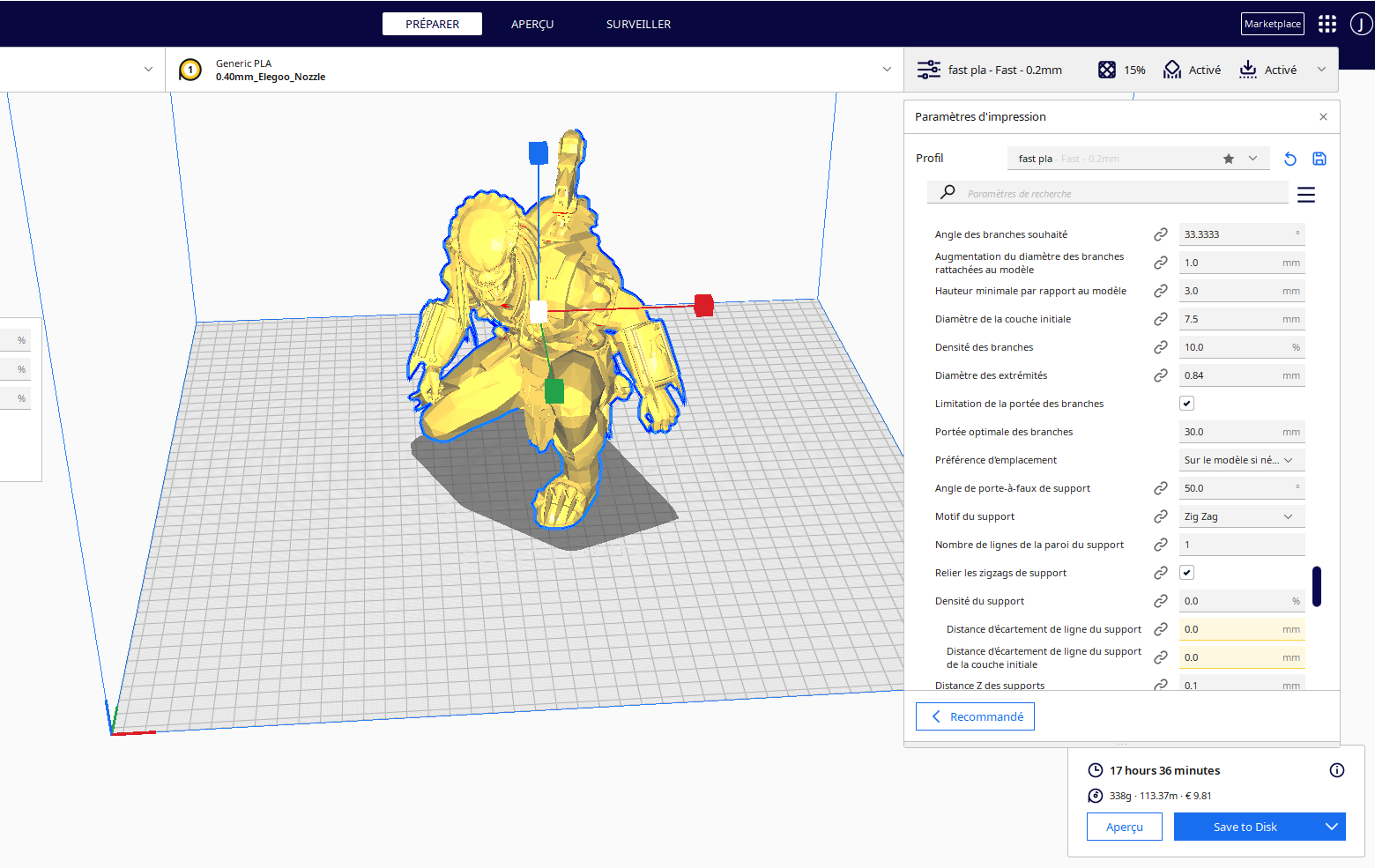Screen dimensions: 1375x868
Task: Click link icon for Augmentation du diamètre des branches
Action: pyautogui.click(x=1161, y=263)
